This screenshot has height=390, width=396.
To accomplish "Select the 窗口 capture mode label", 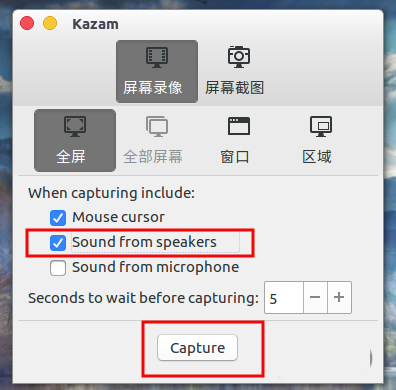I will click(x=235, y=157).
